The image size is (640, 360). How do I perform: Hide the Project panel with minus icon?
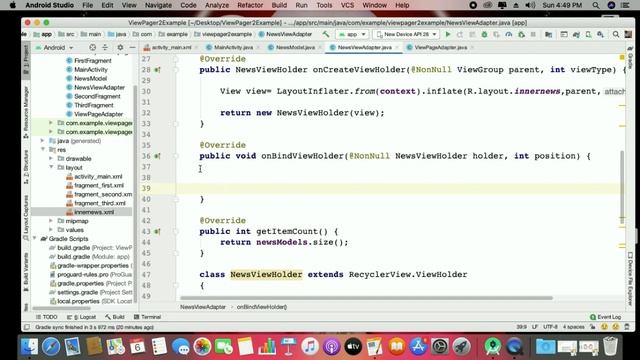pyautogui.click(x=132, y=47)
